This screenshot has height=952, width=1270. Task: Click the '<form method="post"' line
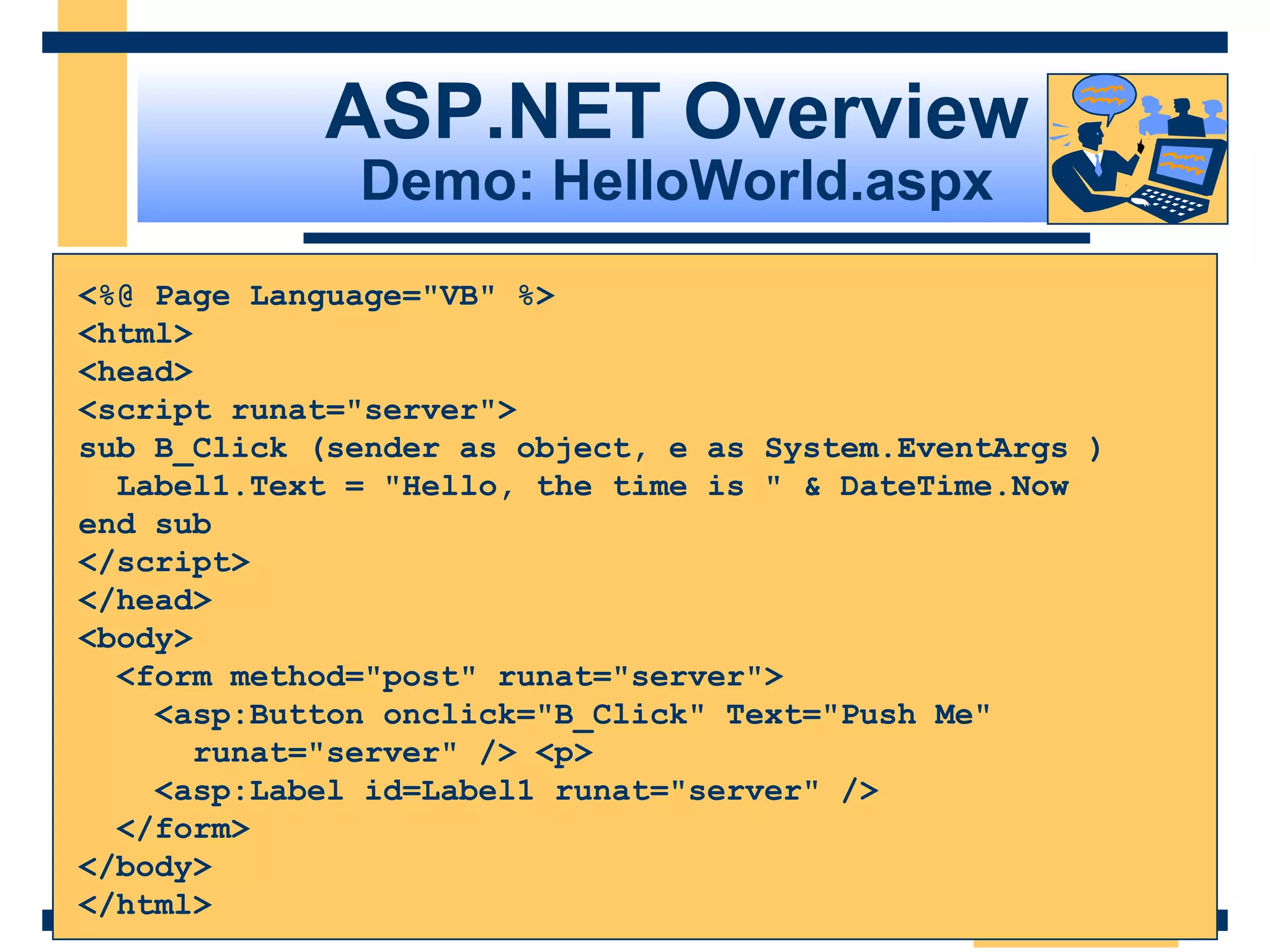[x=450, y=677]
